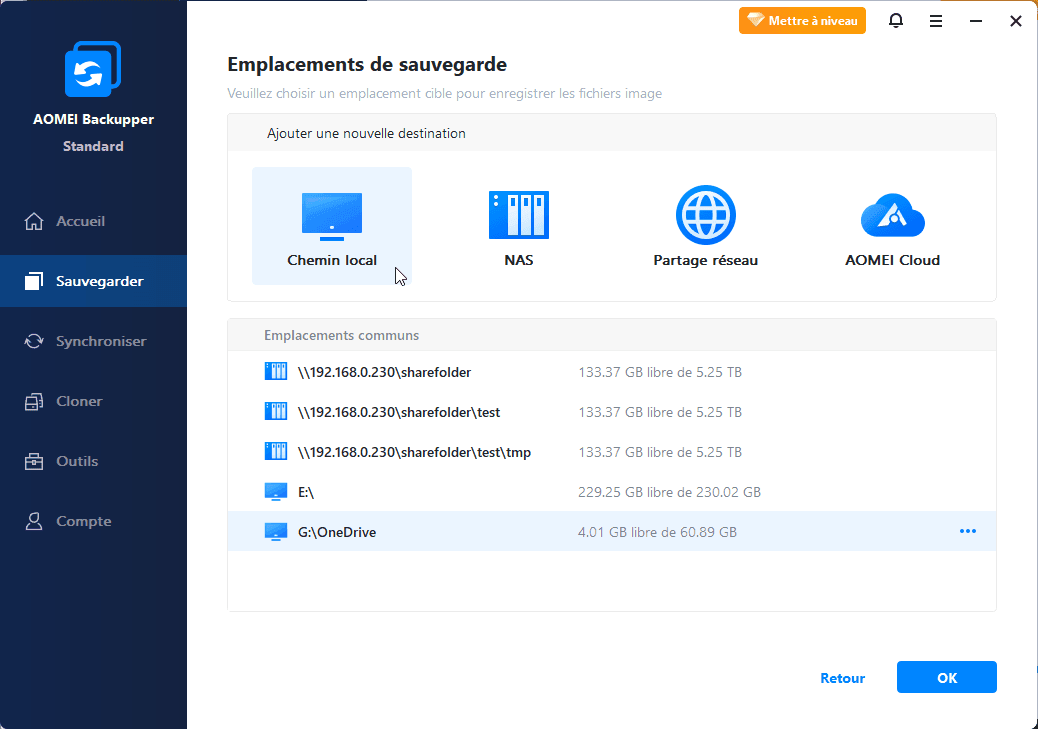Select the \\192.168.0.230\sharefolder\test\tmp location row
The height and width of the screenshot is (729, 1038).
[x=612, y=452]
